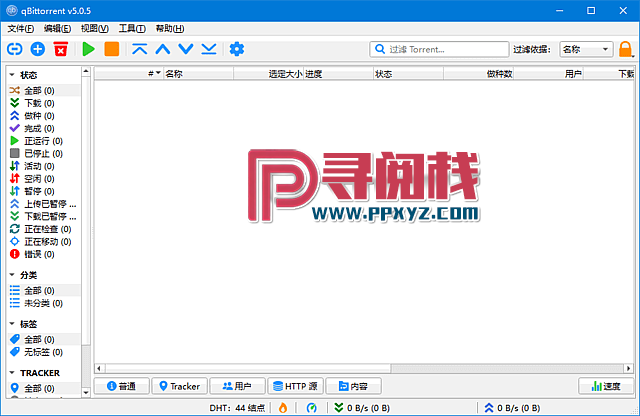This screenshot has width=640, height=416.
Task: Select the 空闲 (0) filter
Action: (x=44, y=179)
